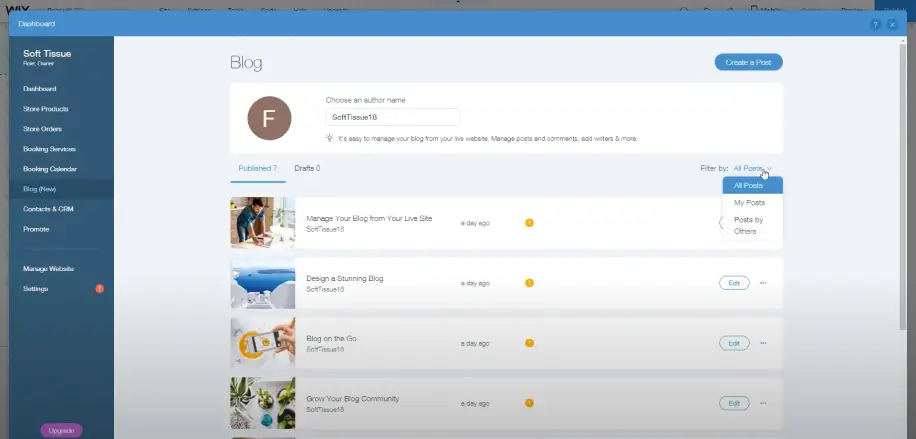The width and height of the screenshot is (916, 439).
Task: Edit the Grow Your Blog Community post
Action: click(x=734, y=403)
